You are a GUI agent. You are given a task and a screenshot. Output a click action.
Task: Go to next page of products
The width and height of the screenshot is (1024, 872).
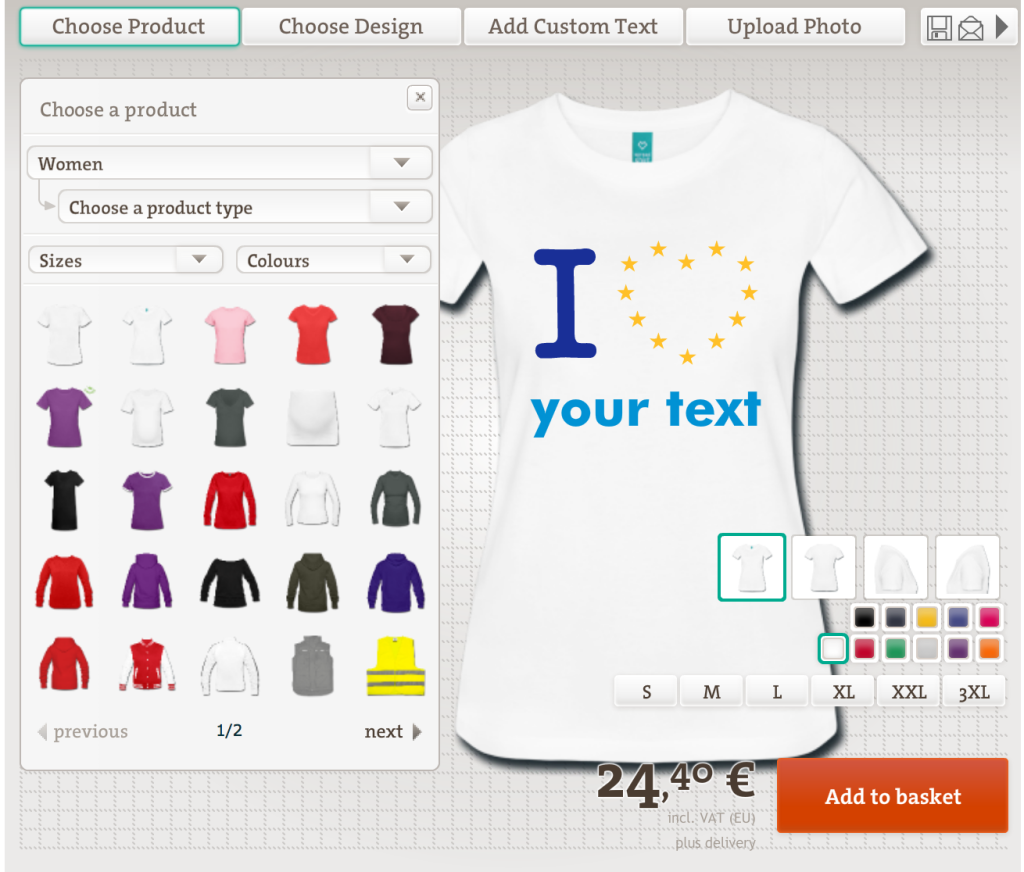click(x=392, y=732)
